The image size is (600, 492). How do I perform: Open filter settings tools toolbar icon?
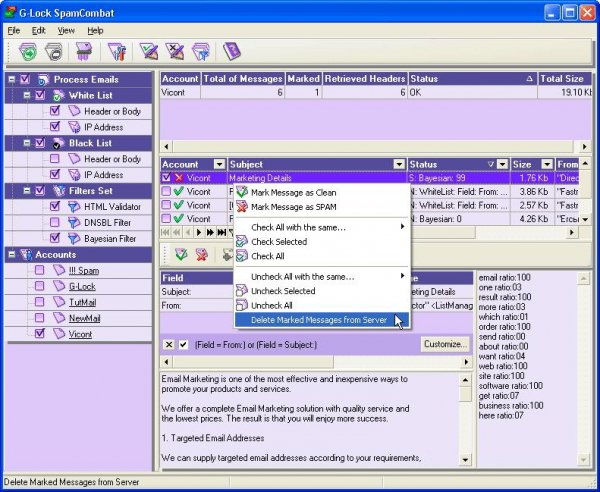tap(117, 51)
